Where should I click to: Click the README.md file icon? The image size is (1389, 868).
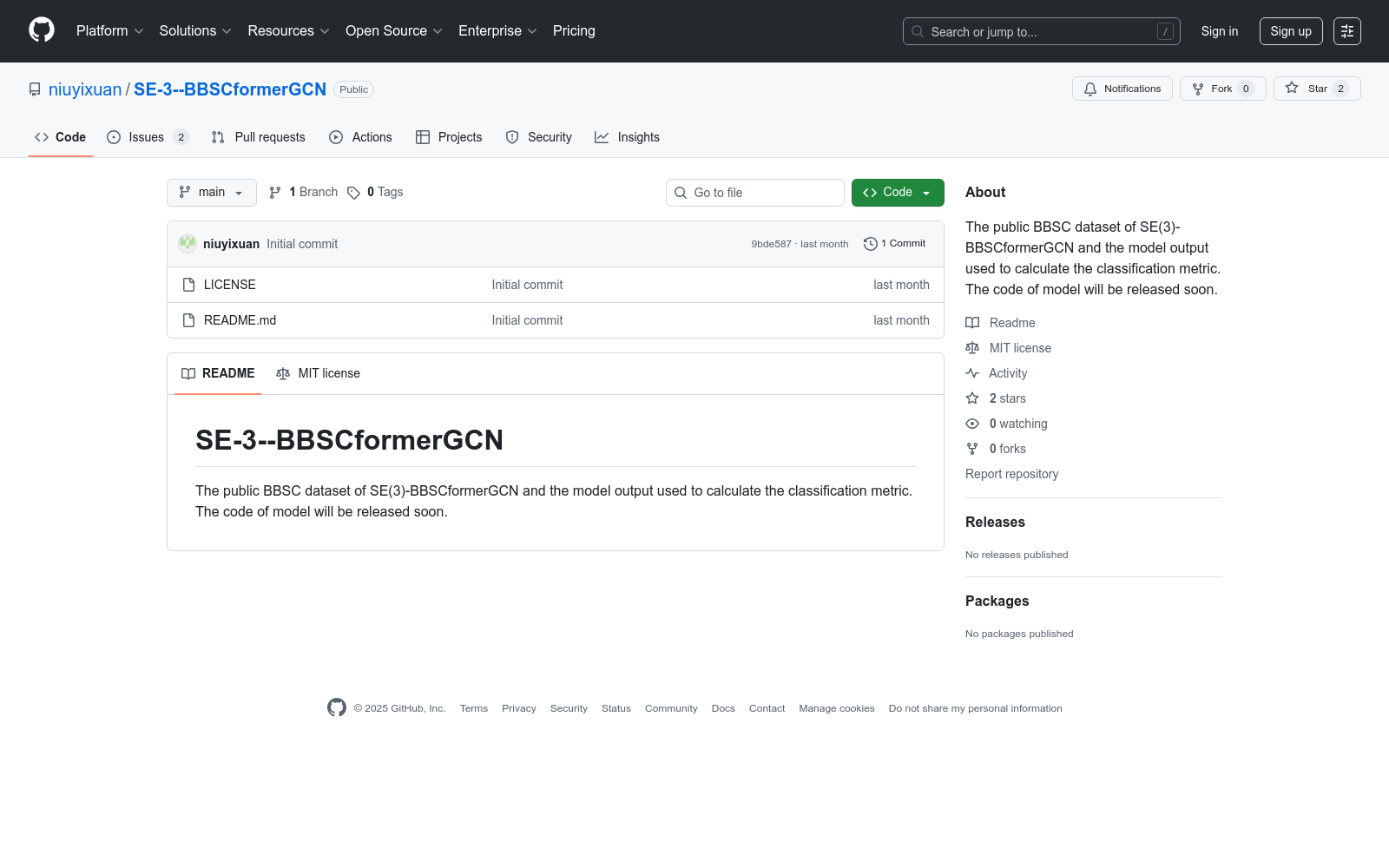188,320
